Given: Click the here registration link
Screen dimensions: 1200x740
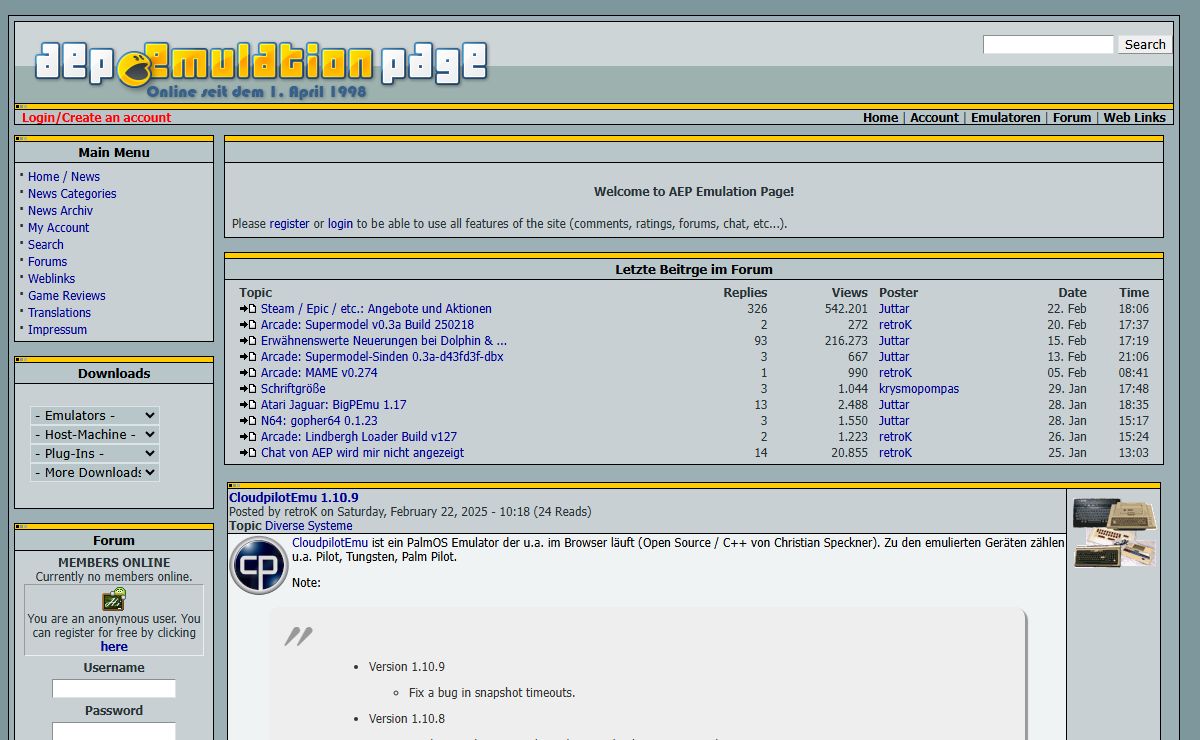Looking at the screenshot, I should [x=114, y=647].
